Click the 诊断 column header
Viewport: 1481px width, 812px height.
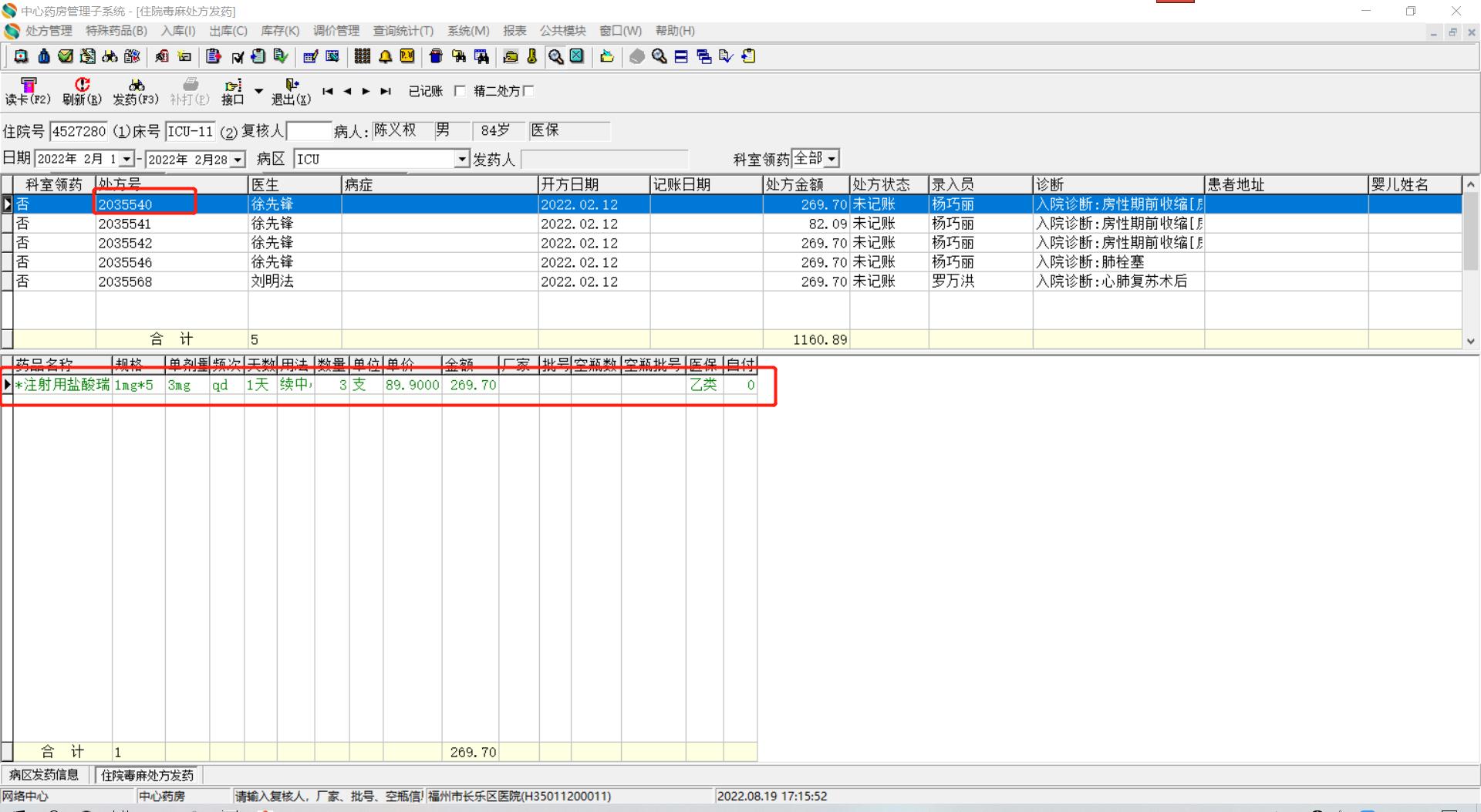(x=1118, y=185)
